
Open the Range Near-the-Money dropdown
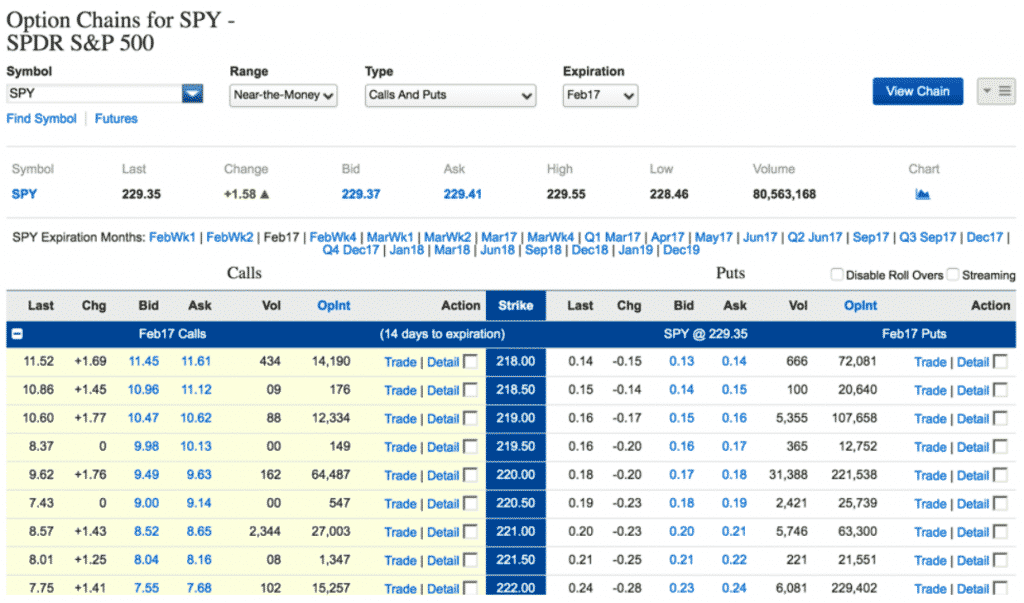click(x=283, y=95)
